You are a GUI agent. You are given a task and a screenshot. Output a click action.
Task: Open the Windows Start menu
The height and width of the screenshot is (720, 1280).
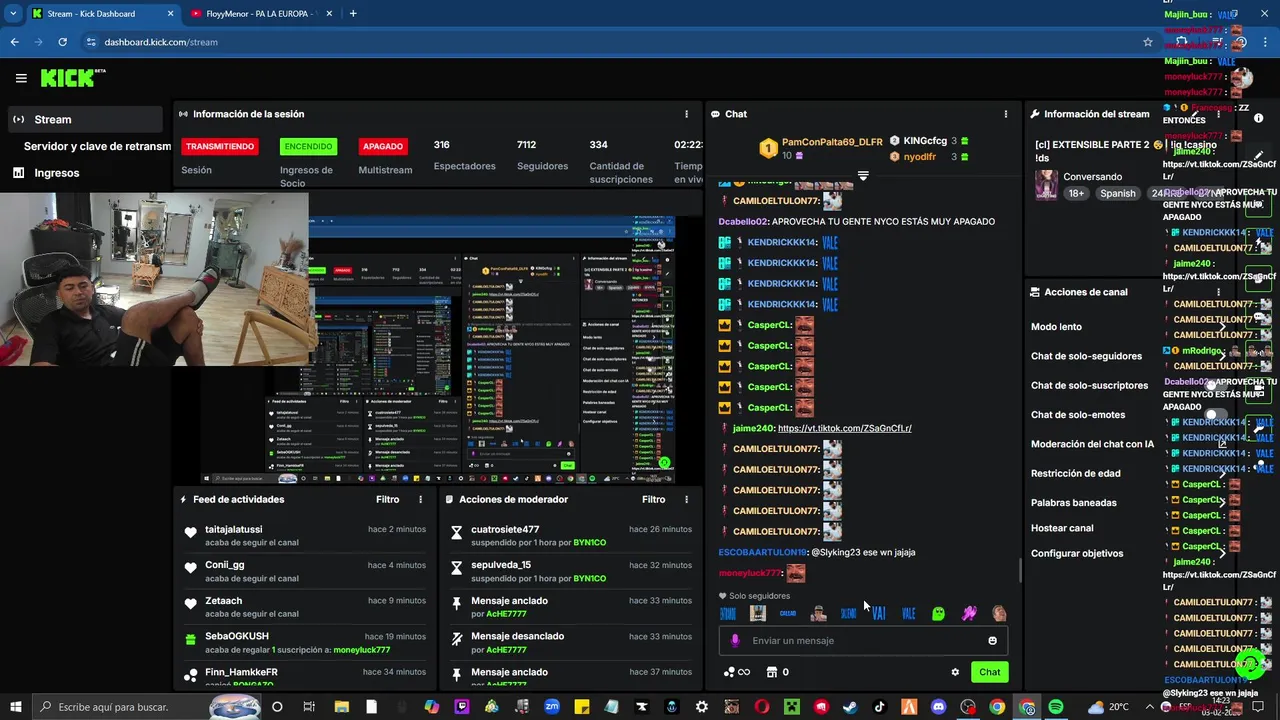coord(17,707)
